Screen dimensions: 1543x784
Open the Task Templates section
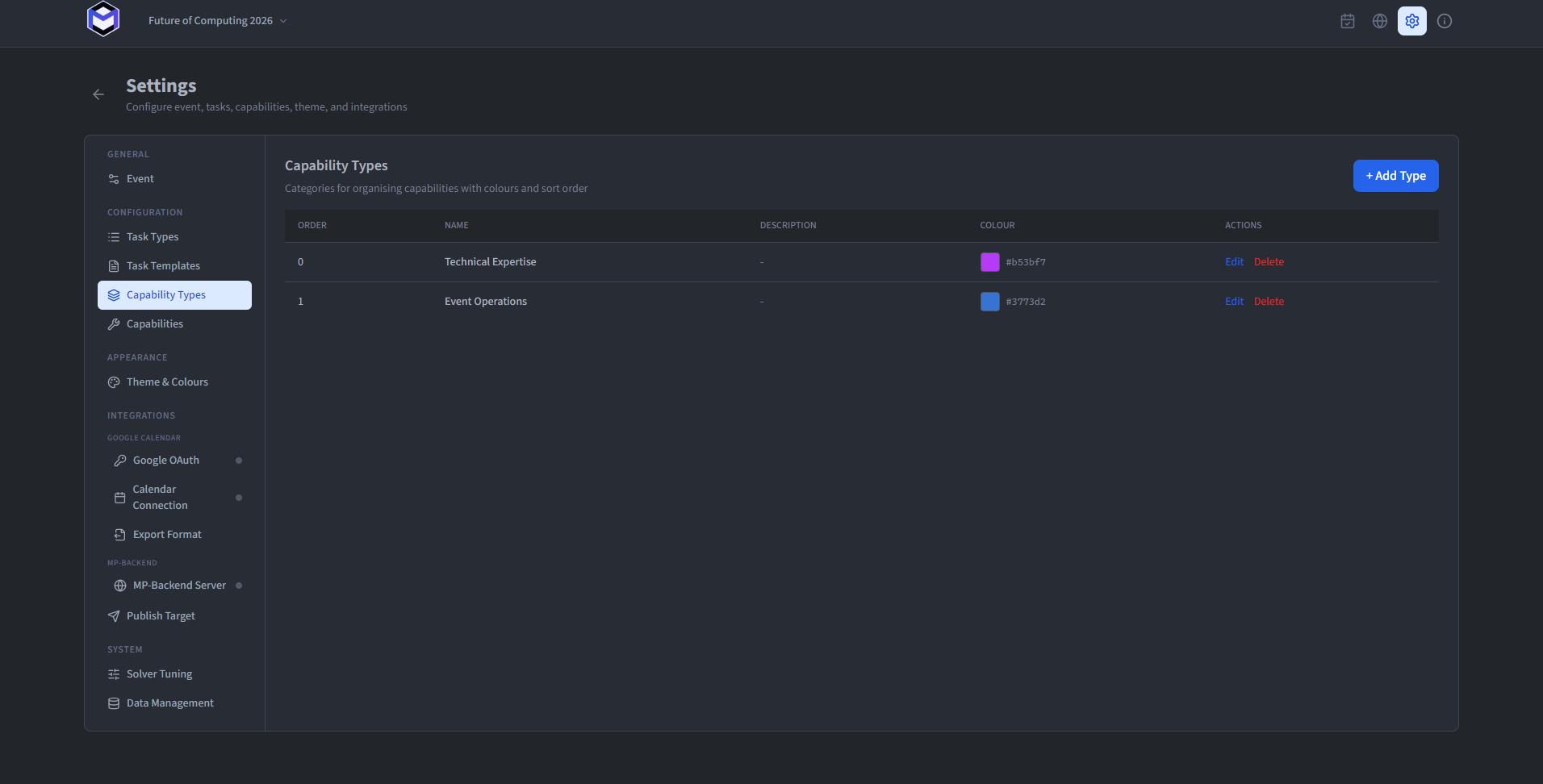[x=174, y=266]
